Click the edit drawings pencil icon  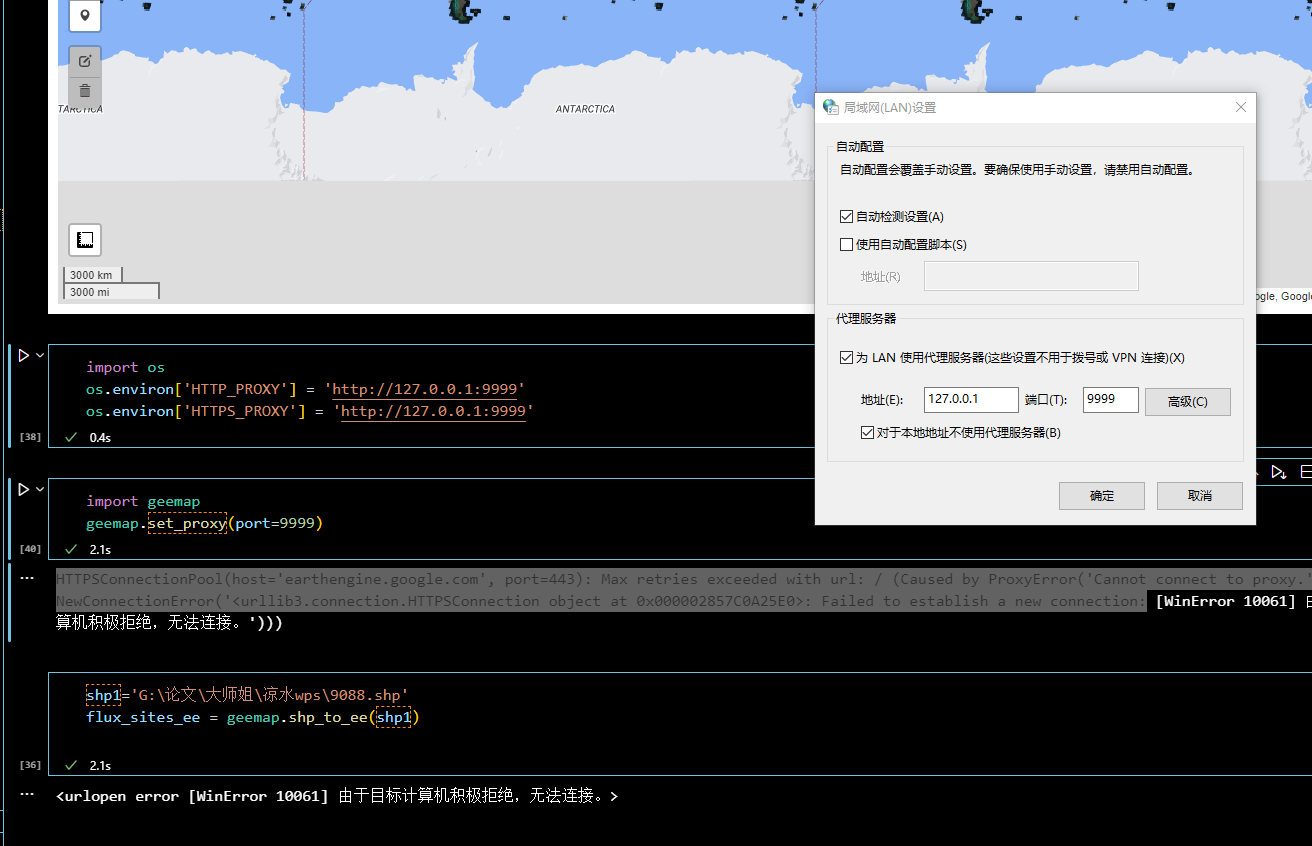point(84,60)
